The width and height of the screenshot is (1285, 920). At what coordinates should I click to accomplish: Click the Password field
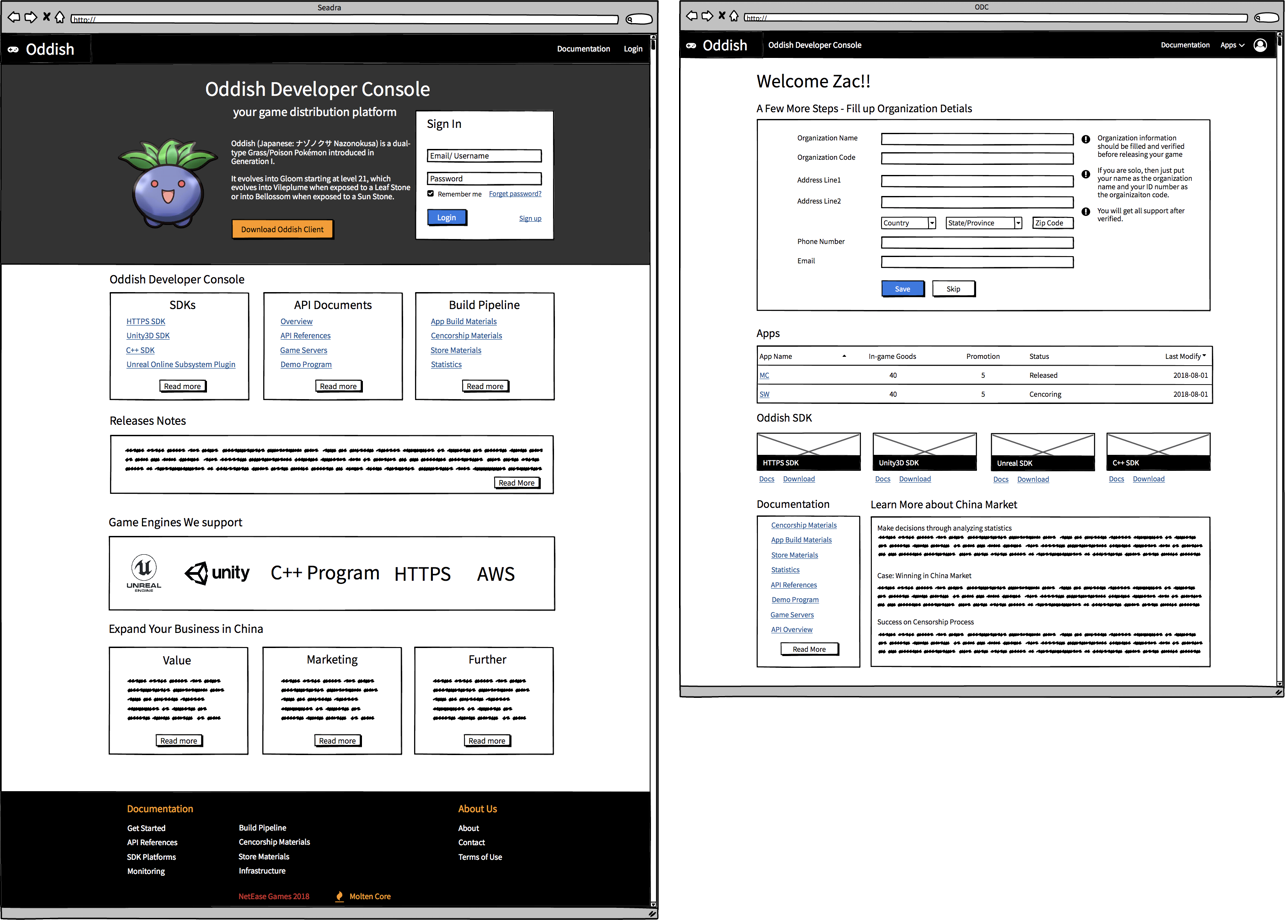pyautogui.click(x=484, y=179)
